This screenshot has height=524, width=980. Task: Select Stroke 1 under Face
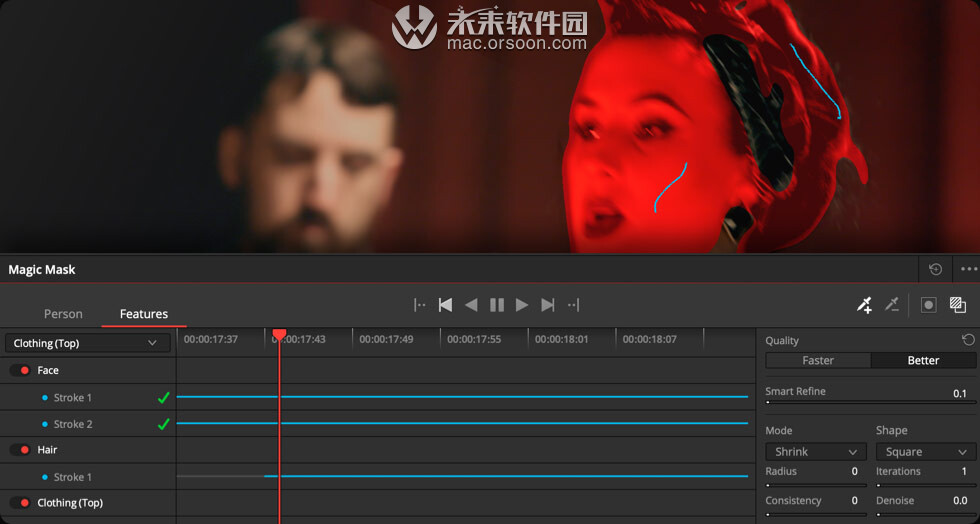[72, 398]
